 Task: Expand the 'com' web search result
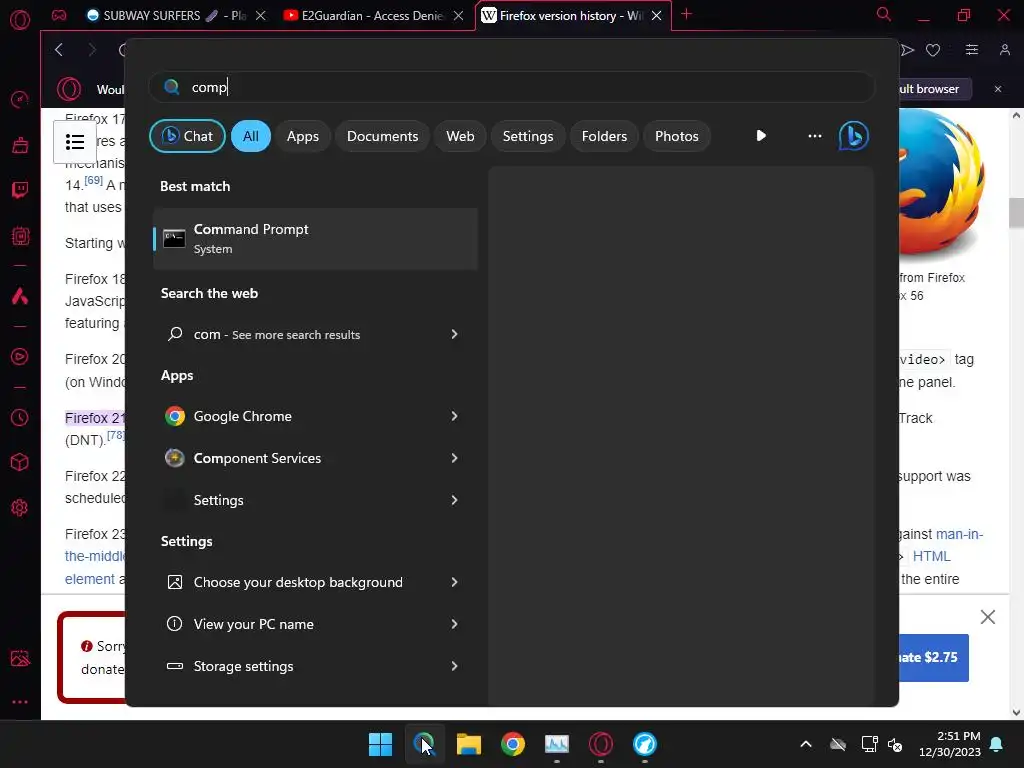455,334
